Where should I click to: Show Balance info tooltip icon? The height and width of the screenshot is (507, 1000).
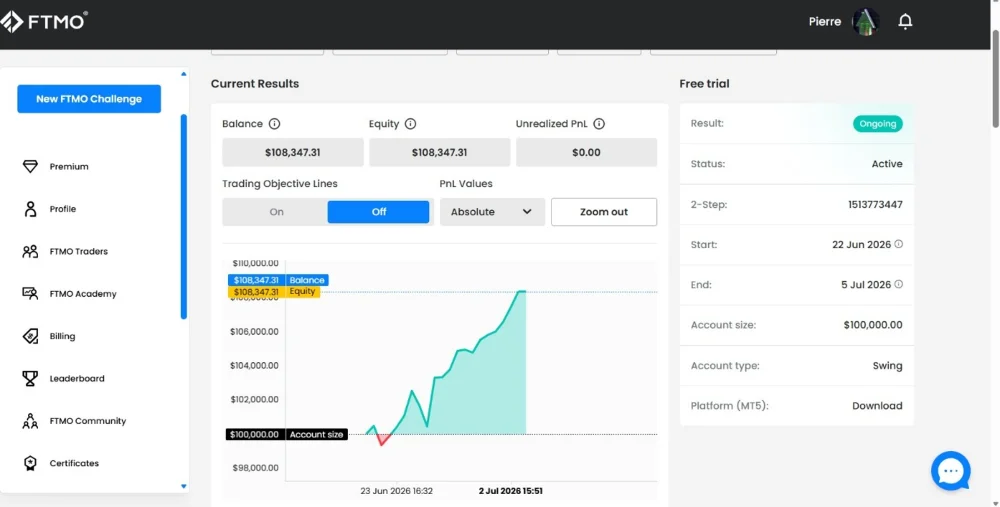point(274,124)
